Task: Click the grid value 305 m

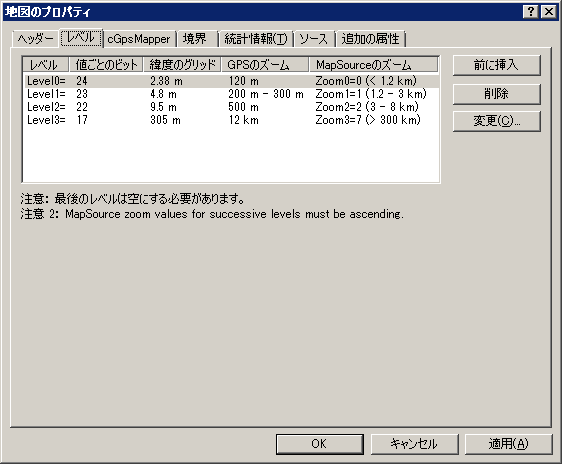Action: click(165, 120)
